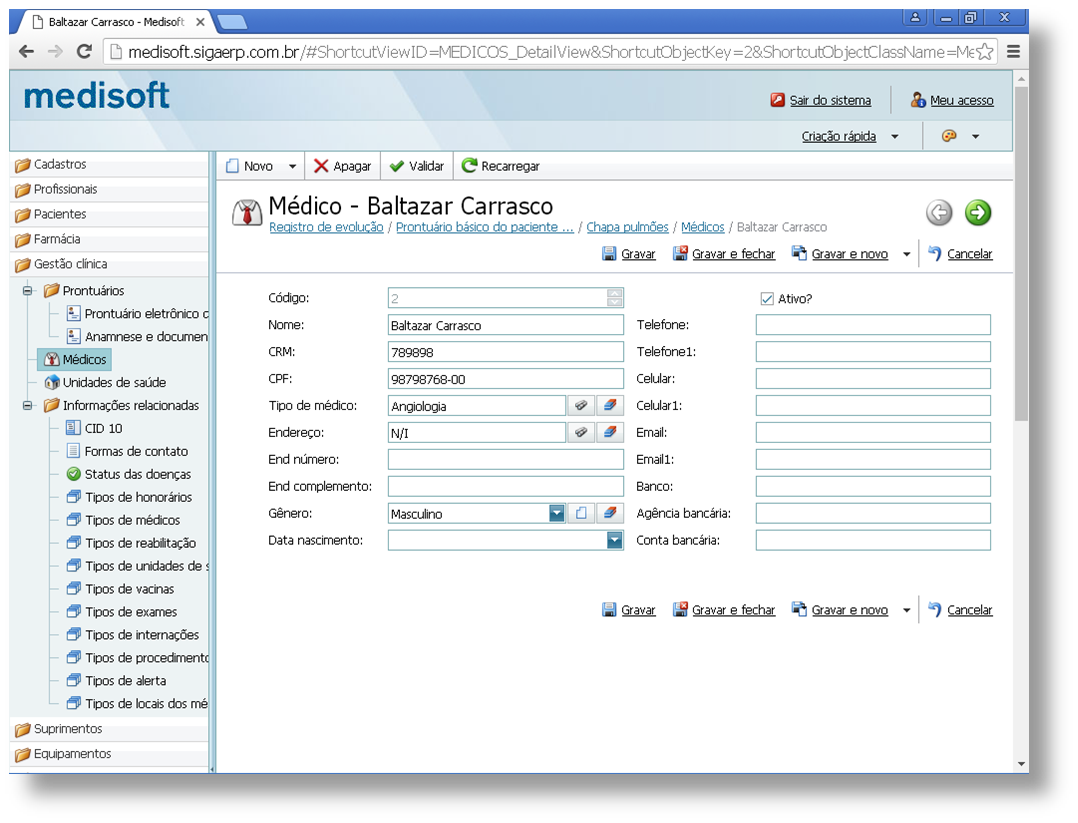Open Profissionais navigation group
This screenshot has height=823, width=1078.
click(110, 190)
